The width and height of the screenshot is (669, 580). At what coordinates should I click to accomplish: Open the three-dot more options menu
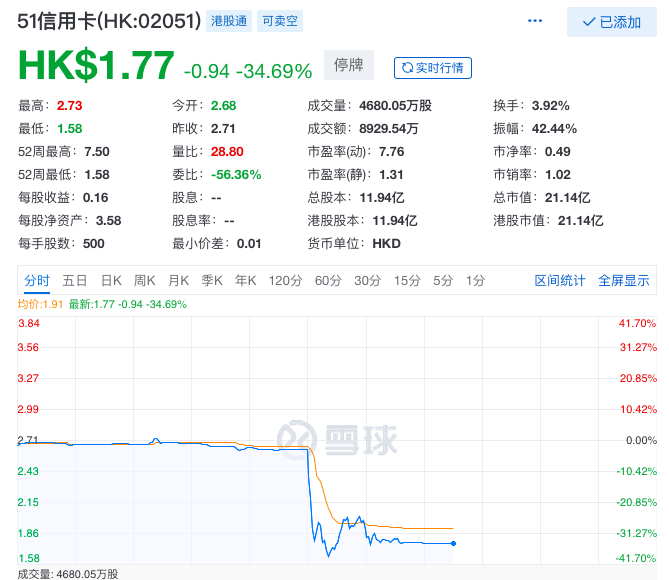pyautogui.click(x=535, y=20)
